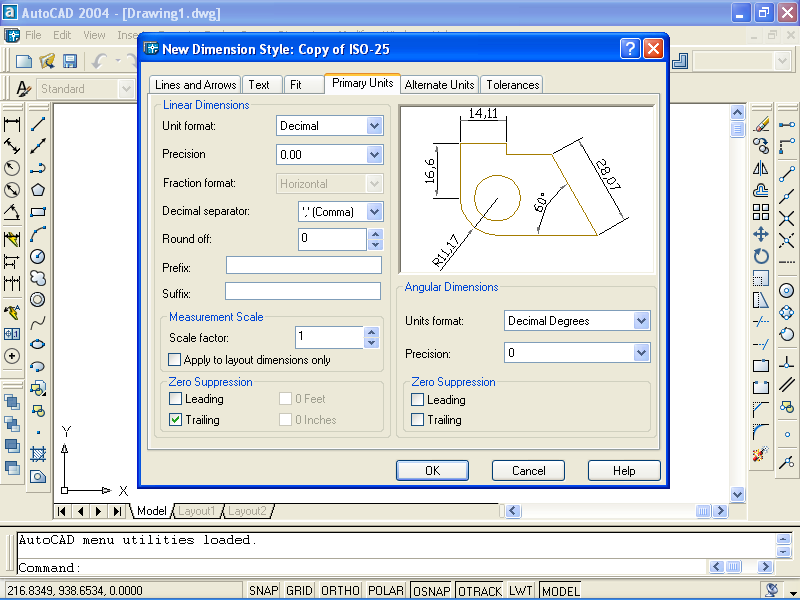The height and width of the screenshot is (600, 800).
Task: Select the Line drawing tool
Action: tap(38, 124)
